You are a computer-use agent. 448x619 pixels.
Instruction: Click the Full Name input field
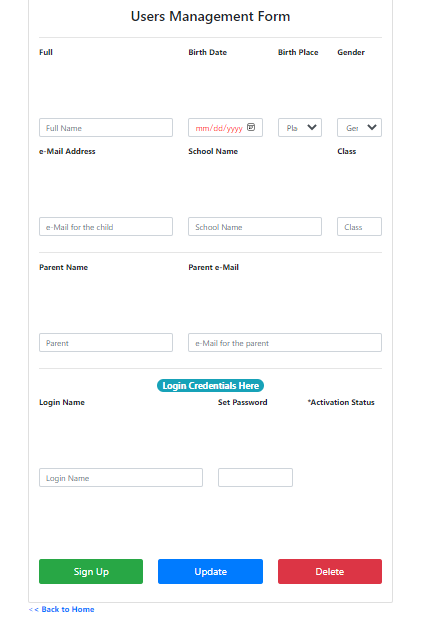(x=106, y=128)
